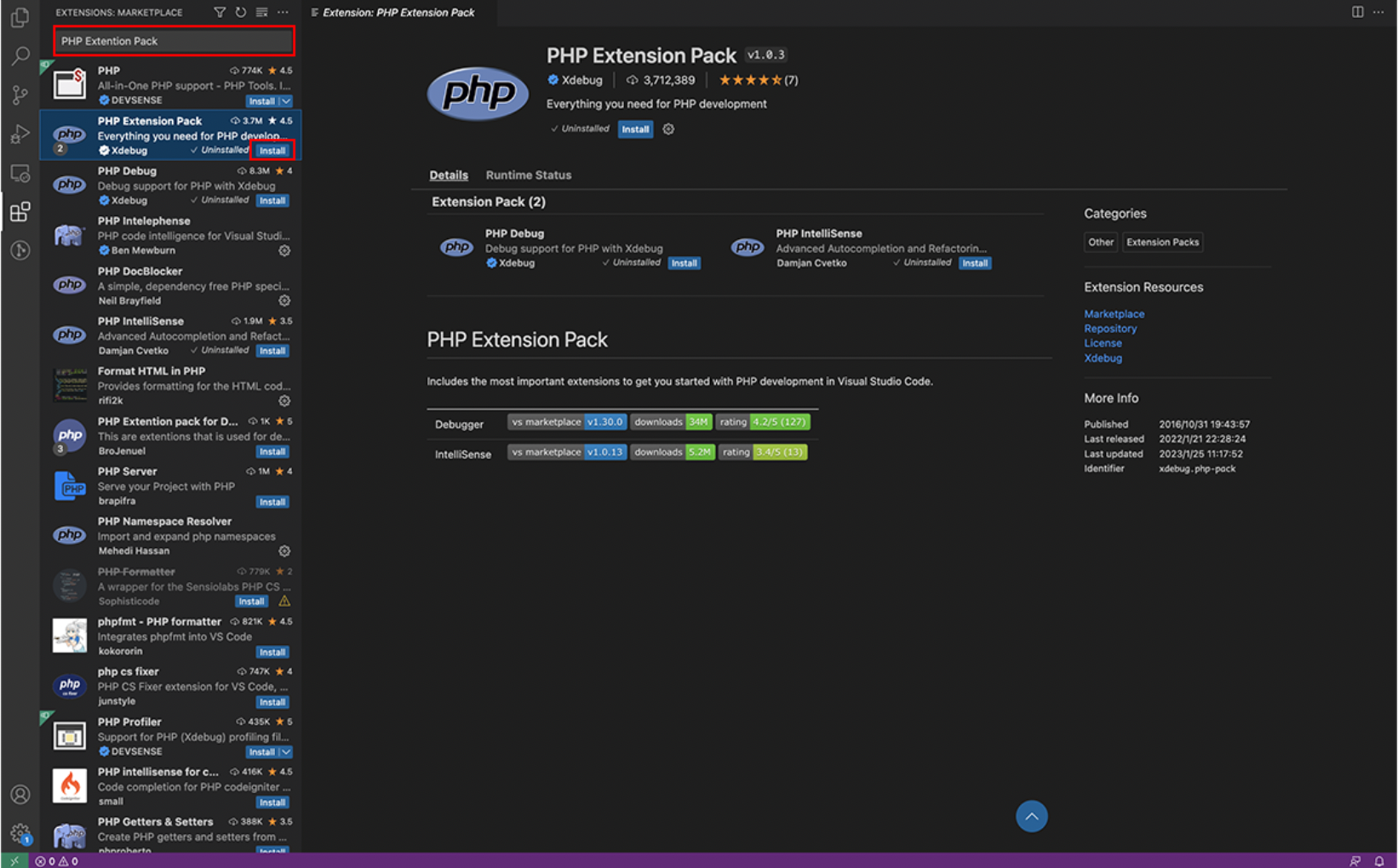Install php cs fixer extension
Viewport: 1398px width, 868px height.
(272, 702)
